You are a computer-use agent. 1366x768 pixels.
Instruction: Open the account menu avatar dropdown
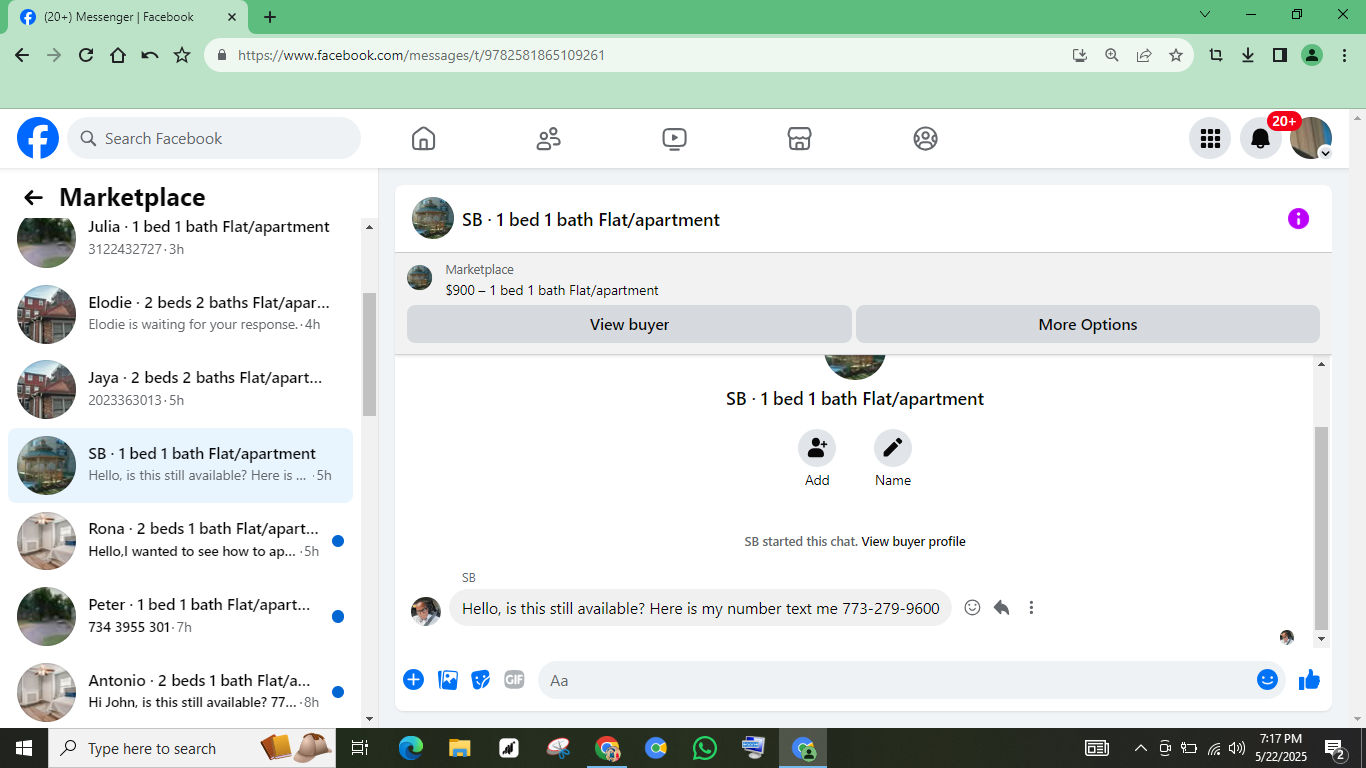pos(1311,138)
